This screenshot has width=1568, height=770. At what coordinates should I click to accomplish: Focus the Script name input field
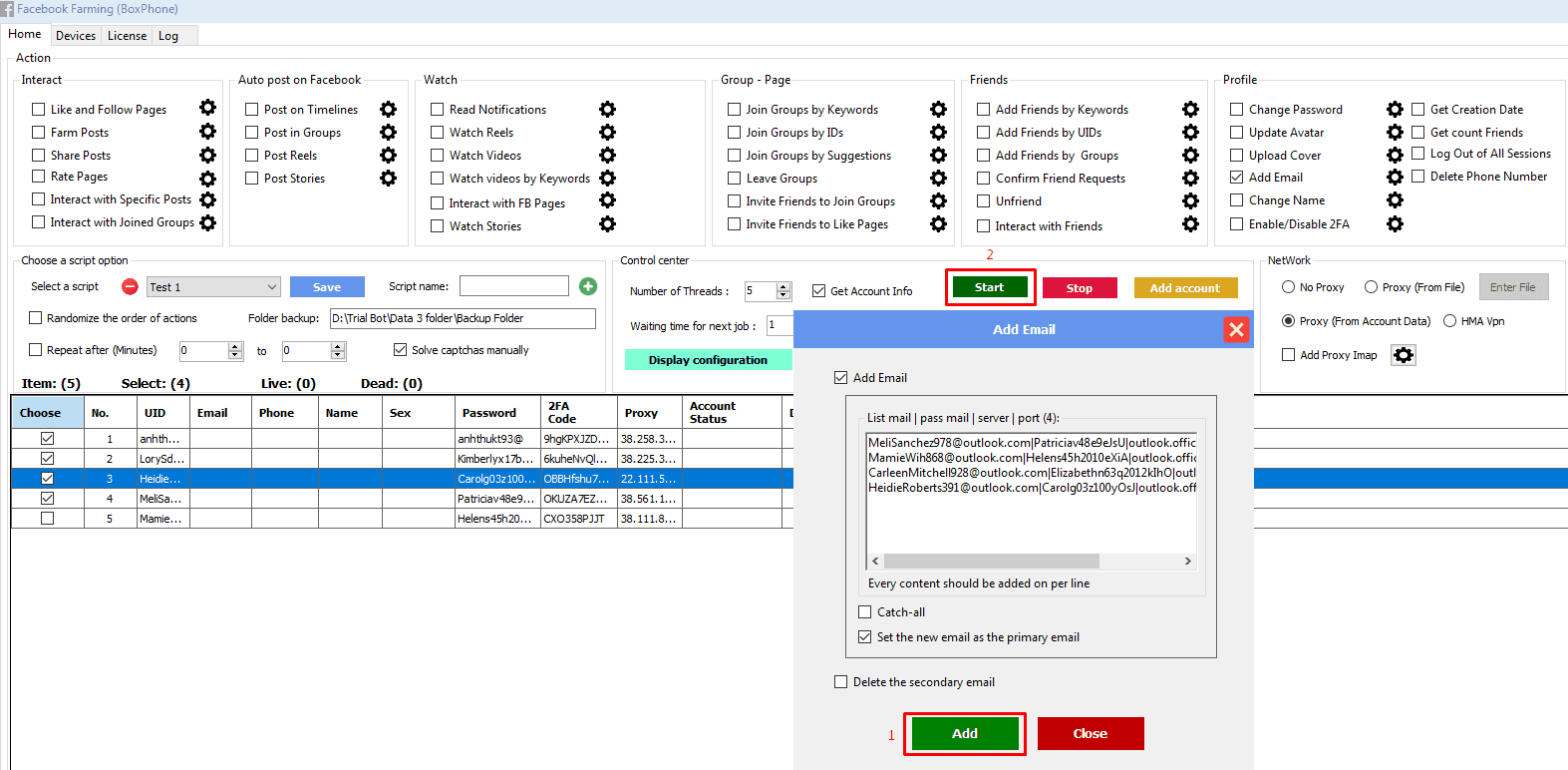(x=514, y=286)
